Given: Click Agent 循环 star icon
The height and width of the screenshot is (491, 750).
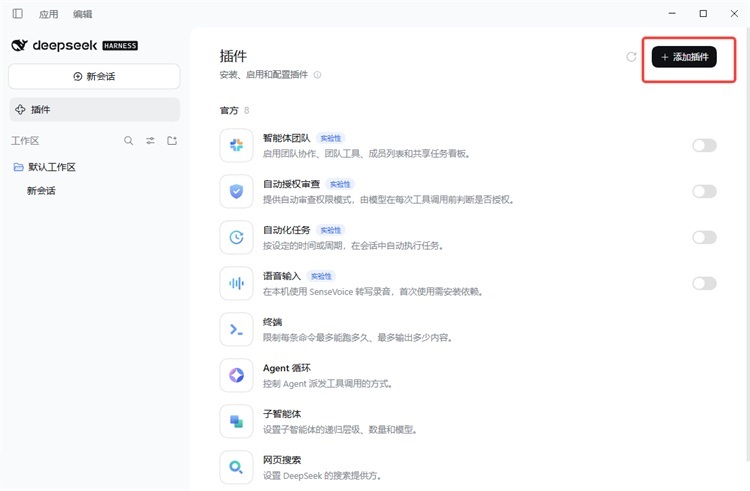Looking at the screenshot, I should tap(236, 375).
